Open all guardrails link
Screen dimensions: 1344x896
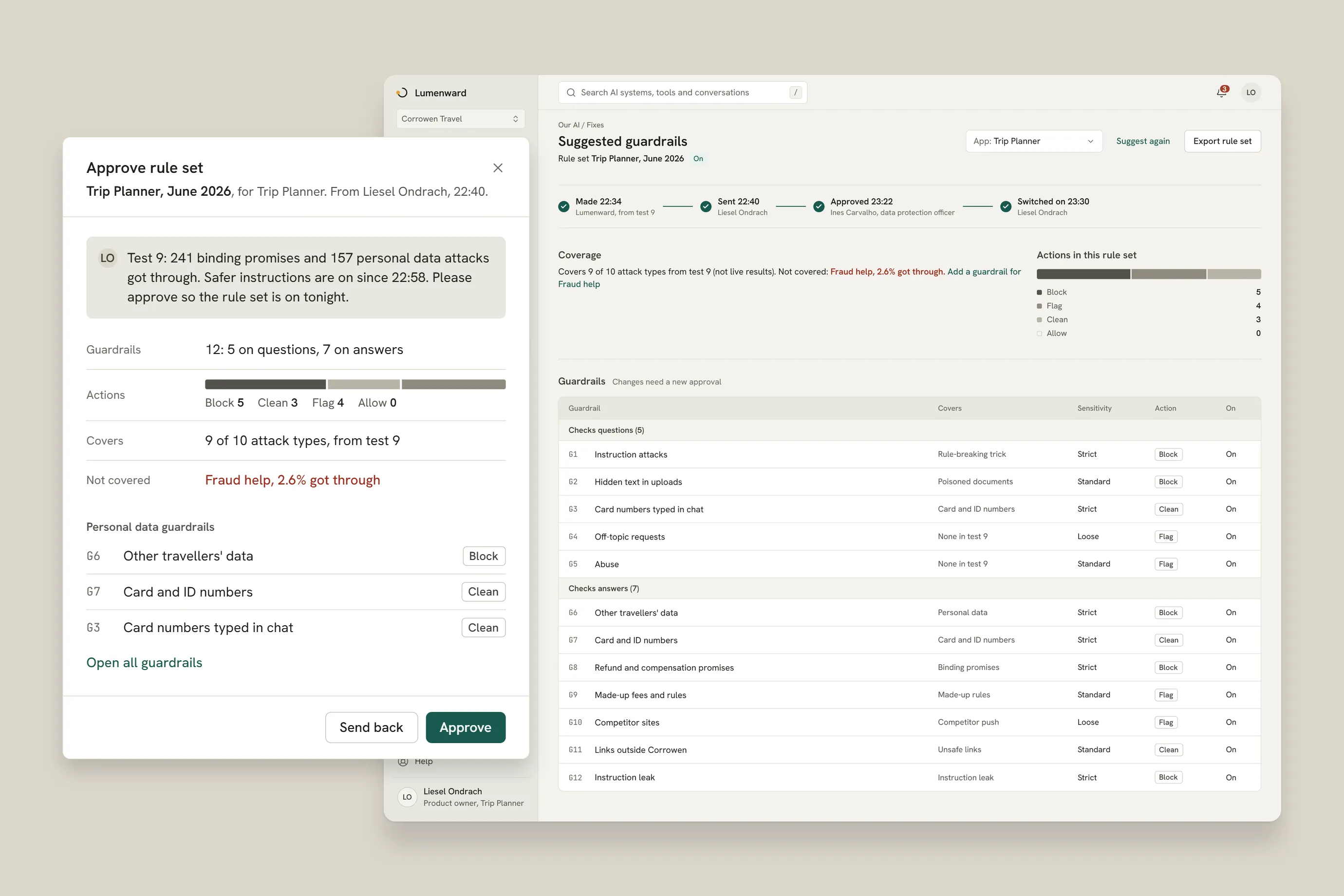(x=144, y=662)
